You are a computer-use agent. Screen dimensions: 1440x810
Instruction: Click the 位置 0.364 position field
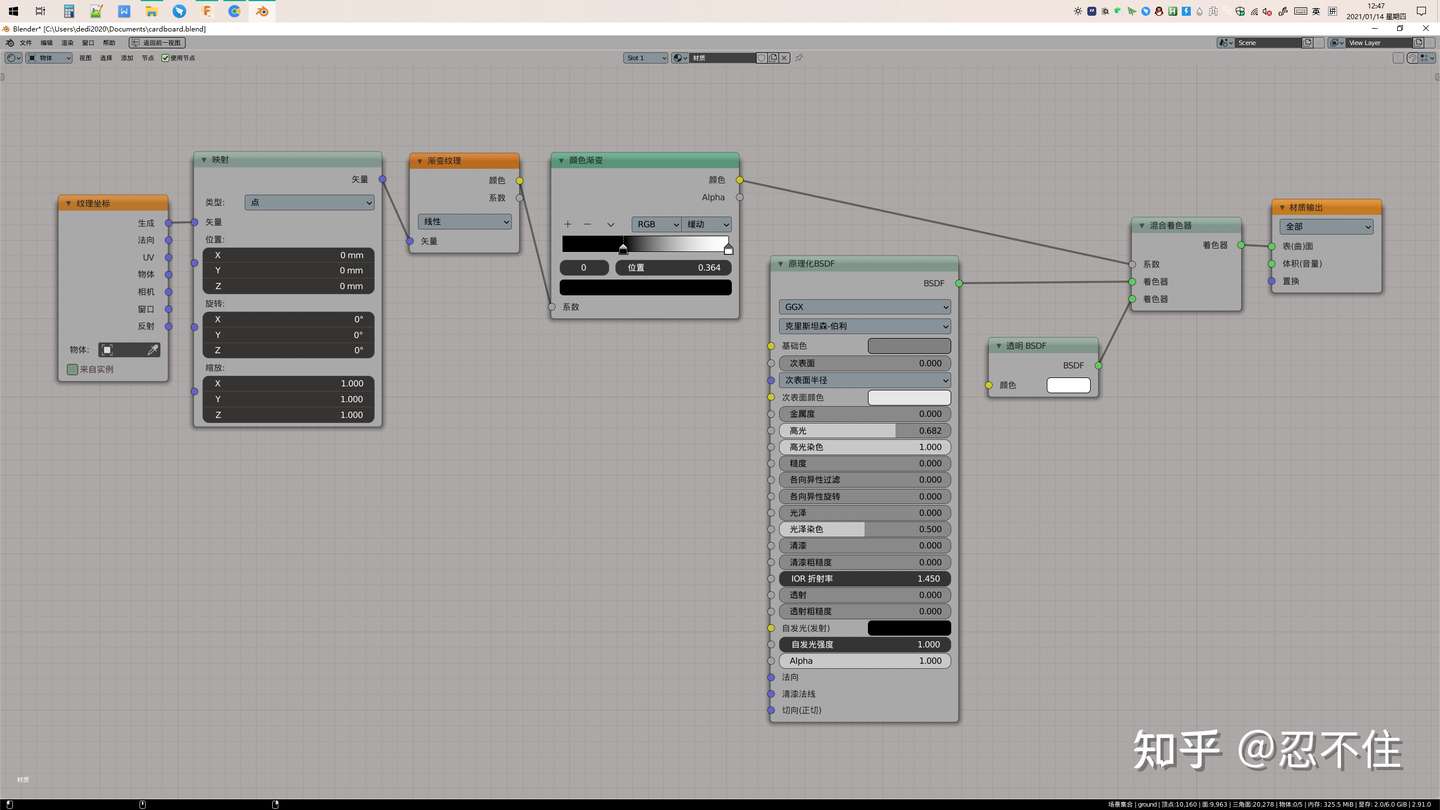(x=673, y=268)
